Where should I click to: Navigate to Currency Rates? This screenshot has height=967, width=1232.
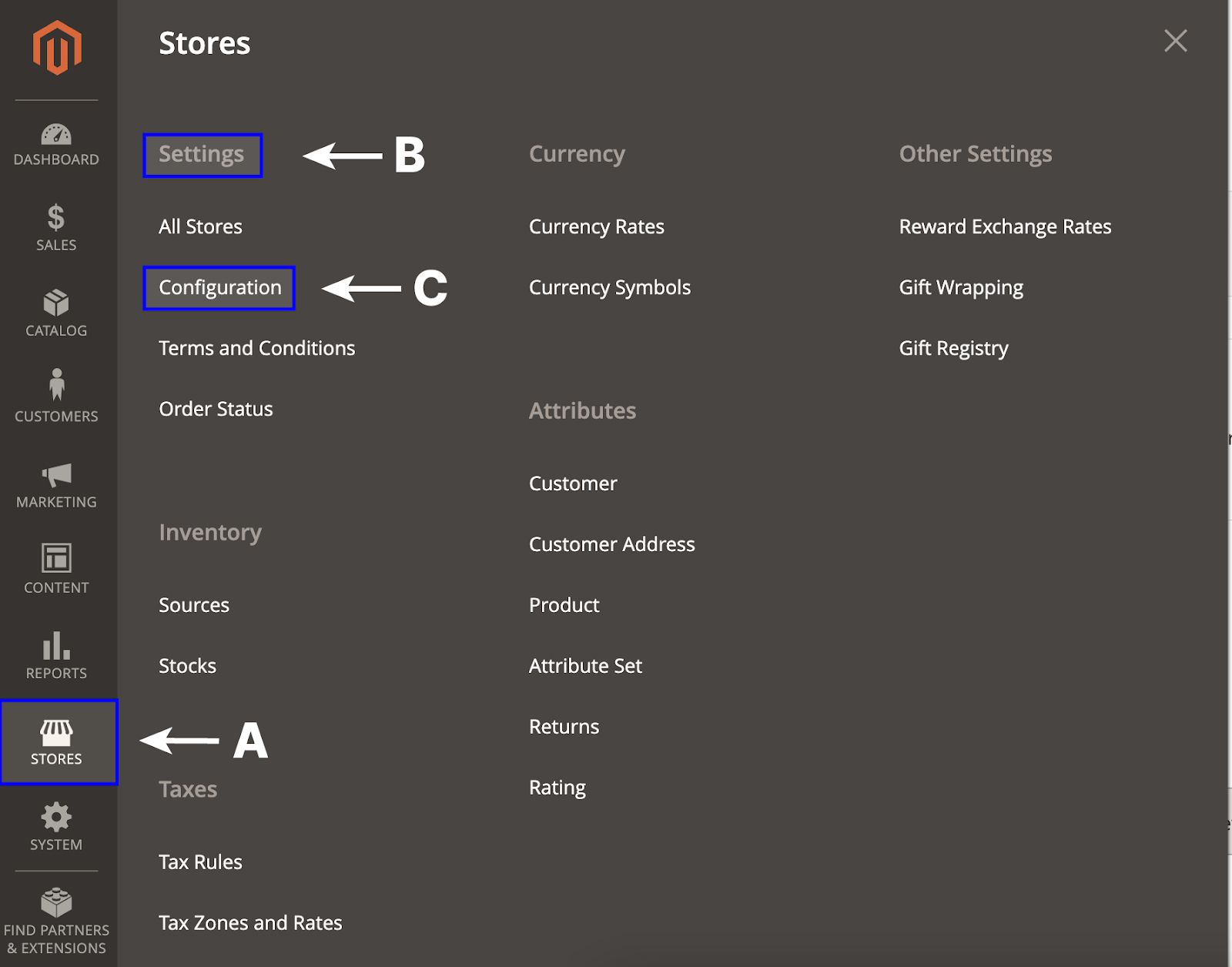tap(596, 227)
